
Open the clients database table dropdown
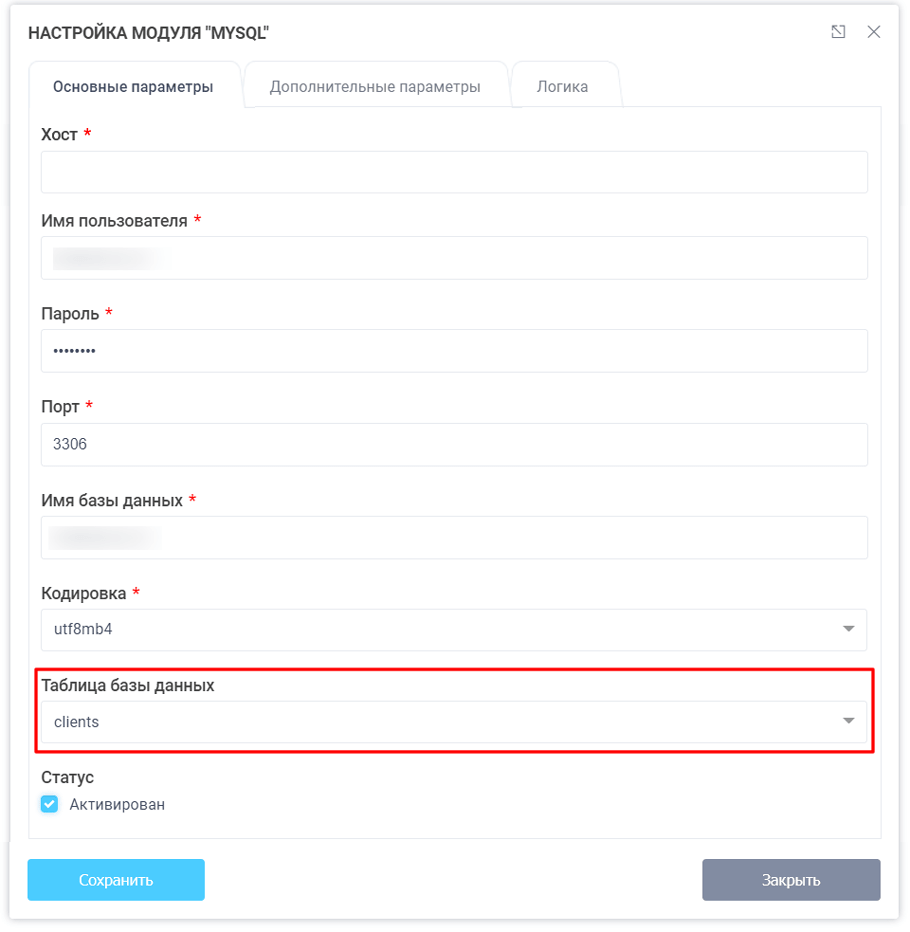454,719
